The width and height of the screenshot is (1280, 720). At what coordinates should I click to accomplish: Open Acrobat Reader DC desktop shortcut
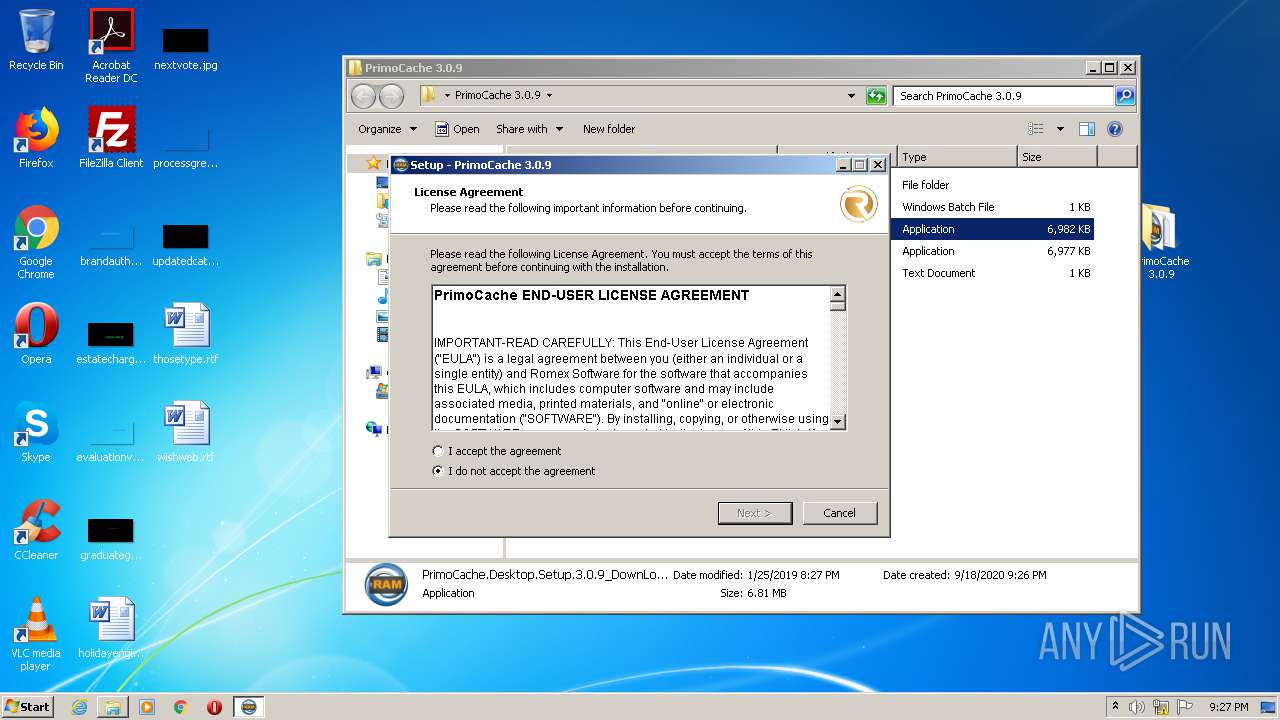click(111, 46)
